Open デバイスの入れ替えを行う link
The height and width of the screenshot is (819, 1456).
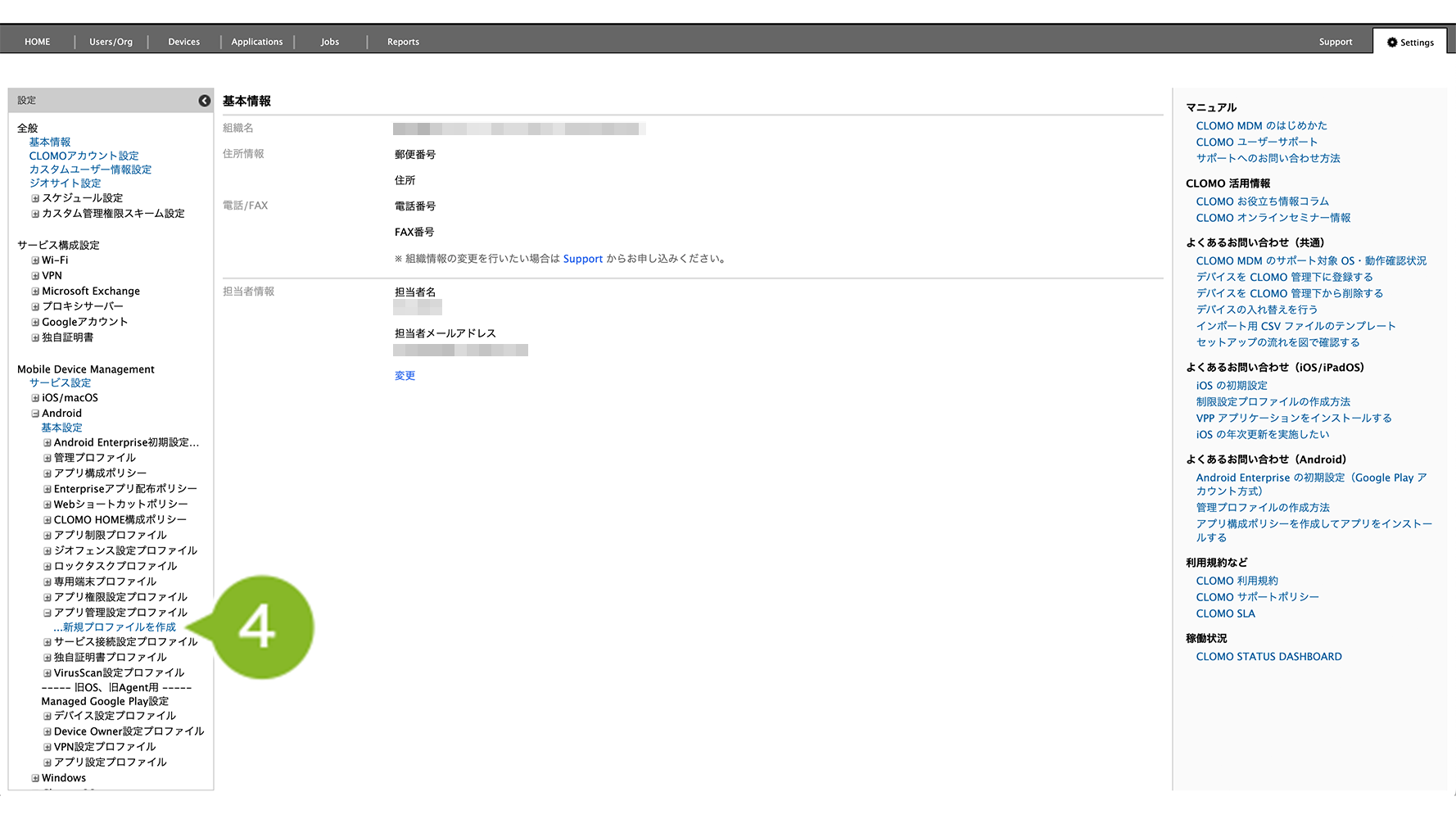1257,310
